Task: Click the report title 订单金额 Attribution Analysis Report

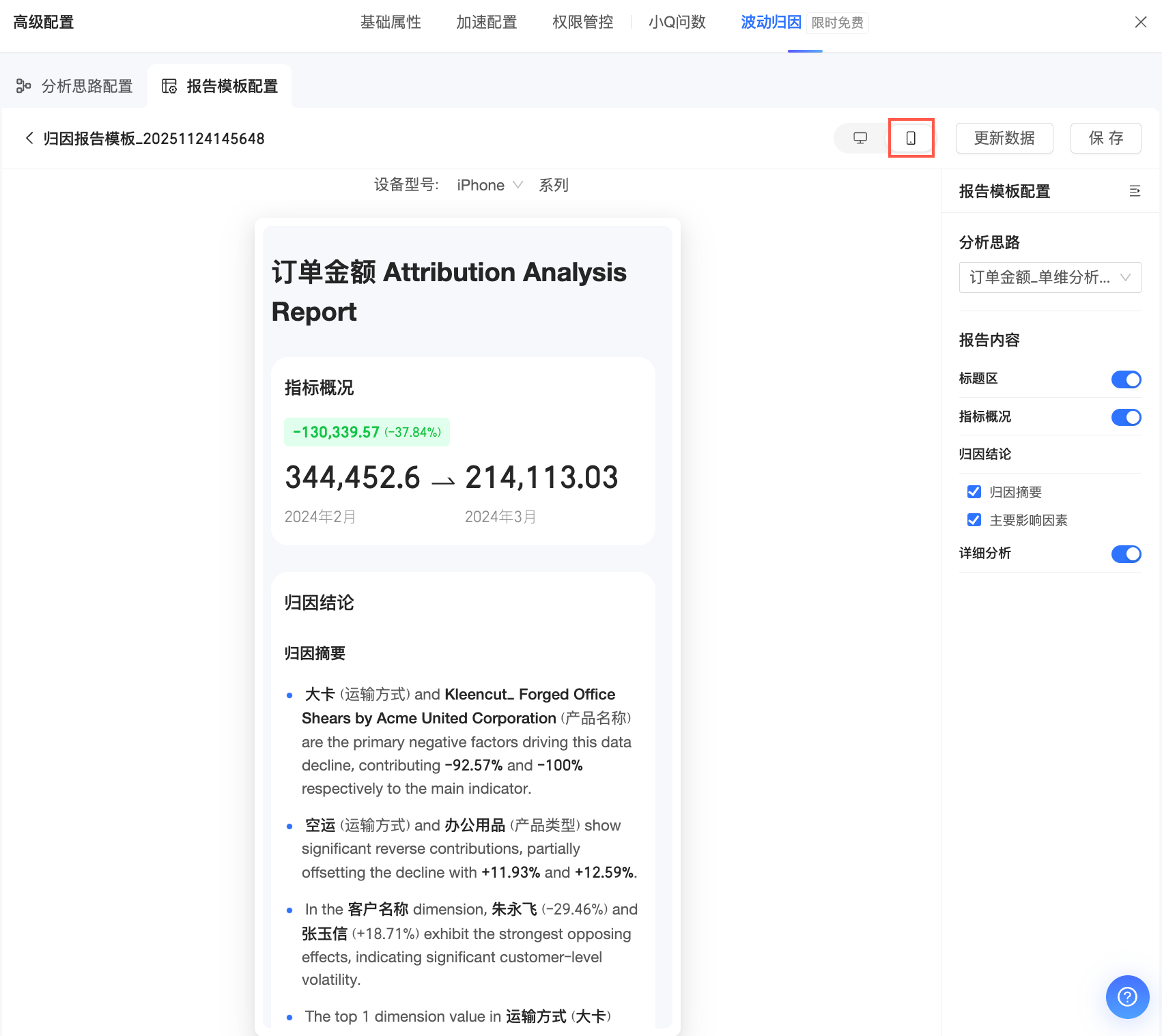Action: point(449,291)
